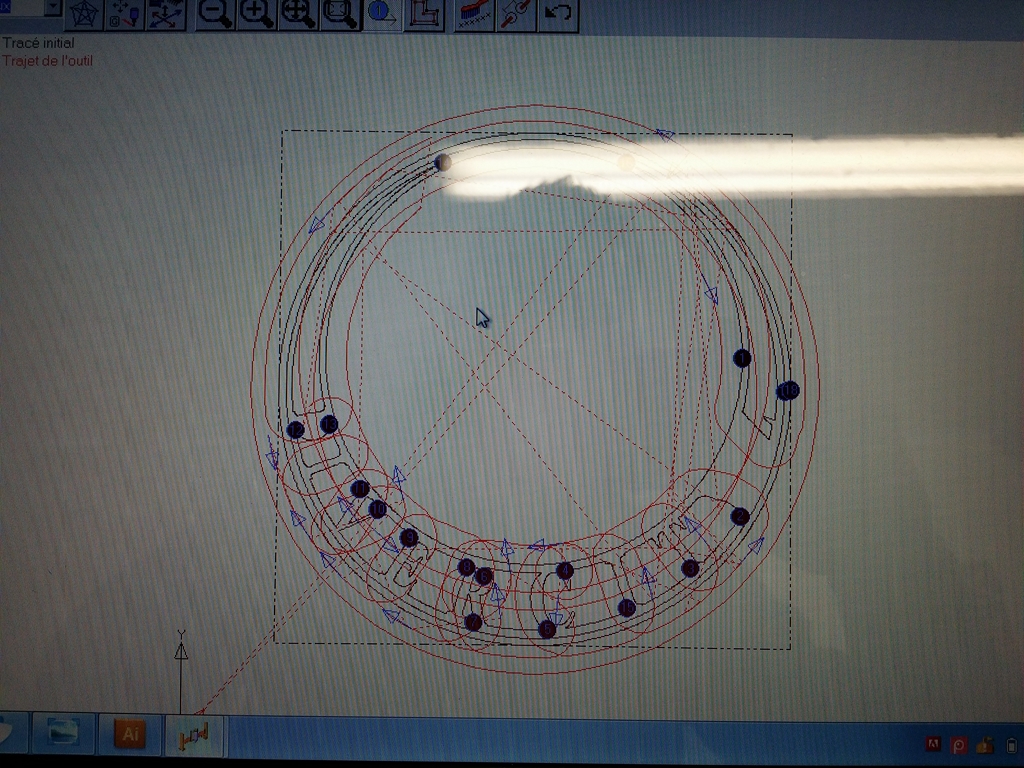The image size is (1024, 768).
Task: Check the battery icon in system tray
Action: tap(1012, 744)
